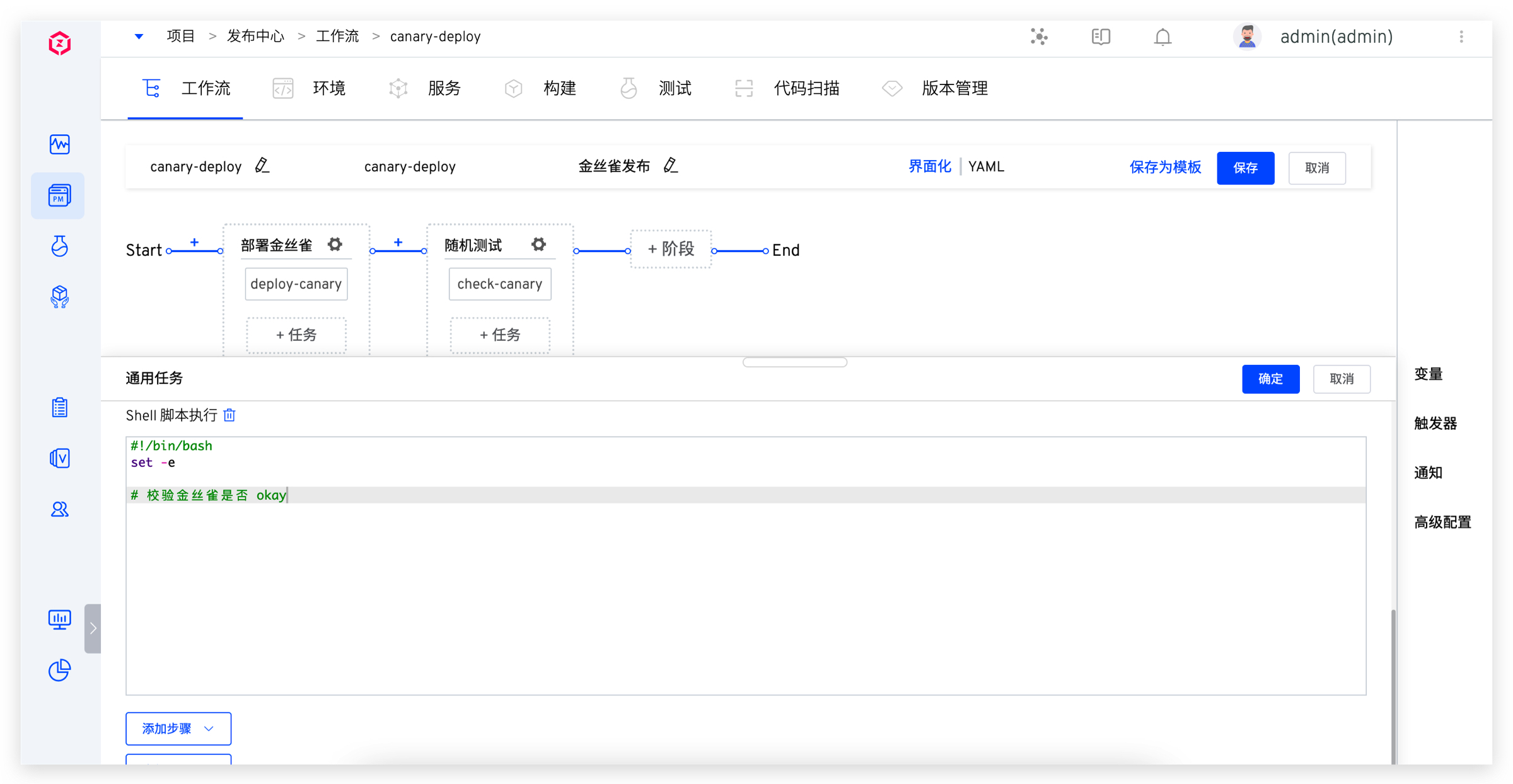This screenshot has height=784, width=1513.
Task: Open settings gear for 随机测试 stage
Action: (x=538, y=245)
